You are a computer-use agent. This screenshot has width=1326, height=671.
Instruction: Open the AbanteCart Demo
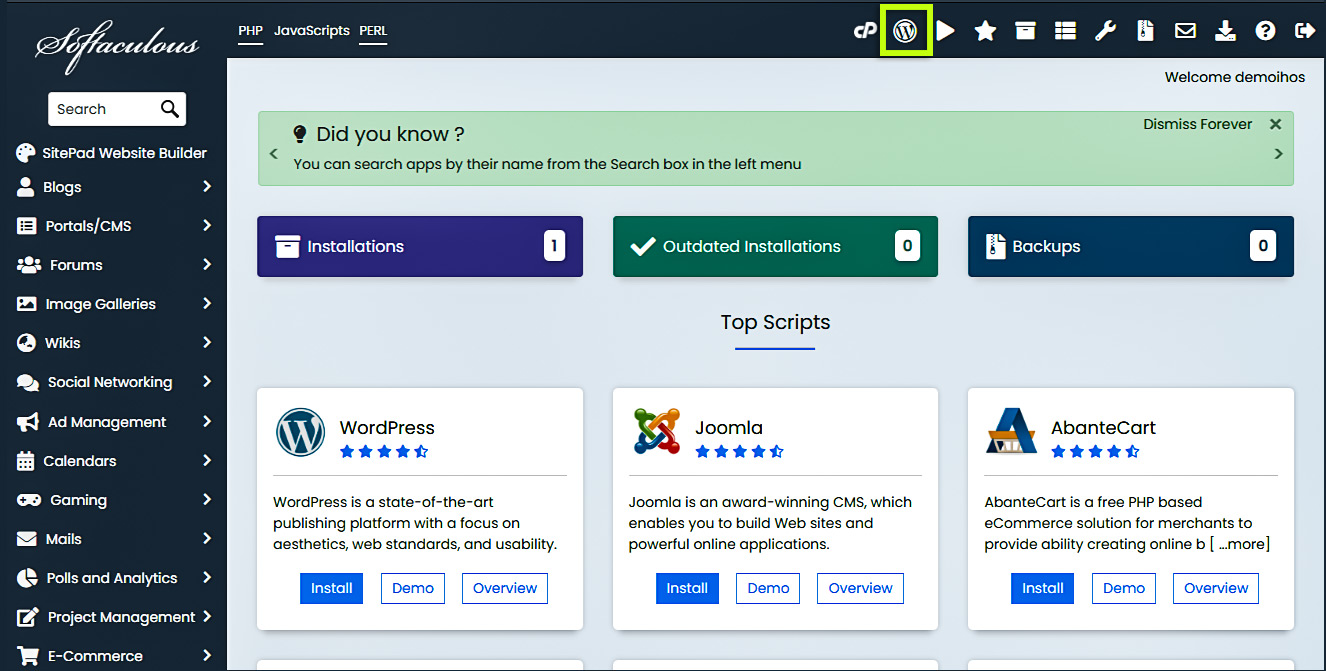pyautogui.click(x=1124, y=588)
